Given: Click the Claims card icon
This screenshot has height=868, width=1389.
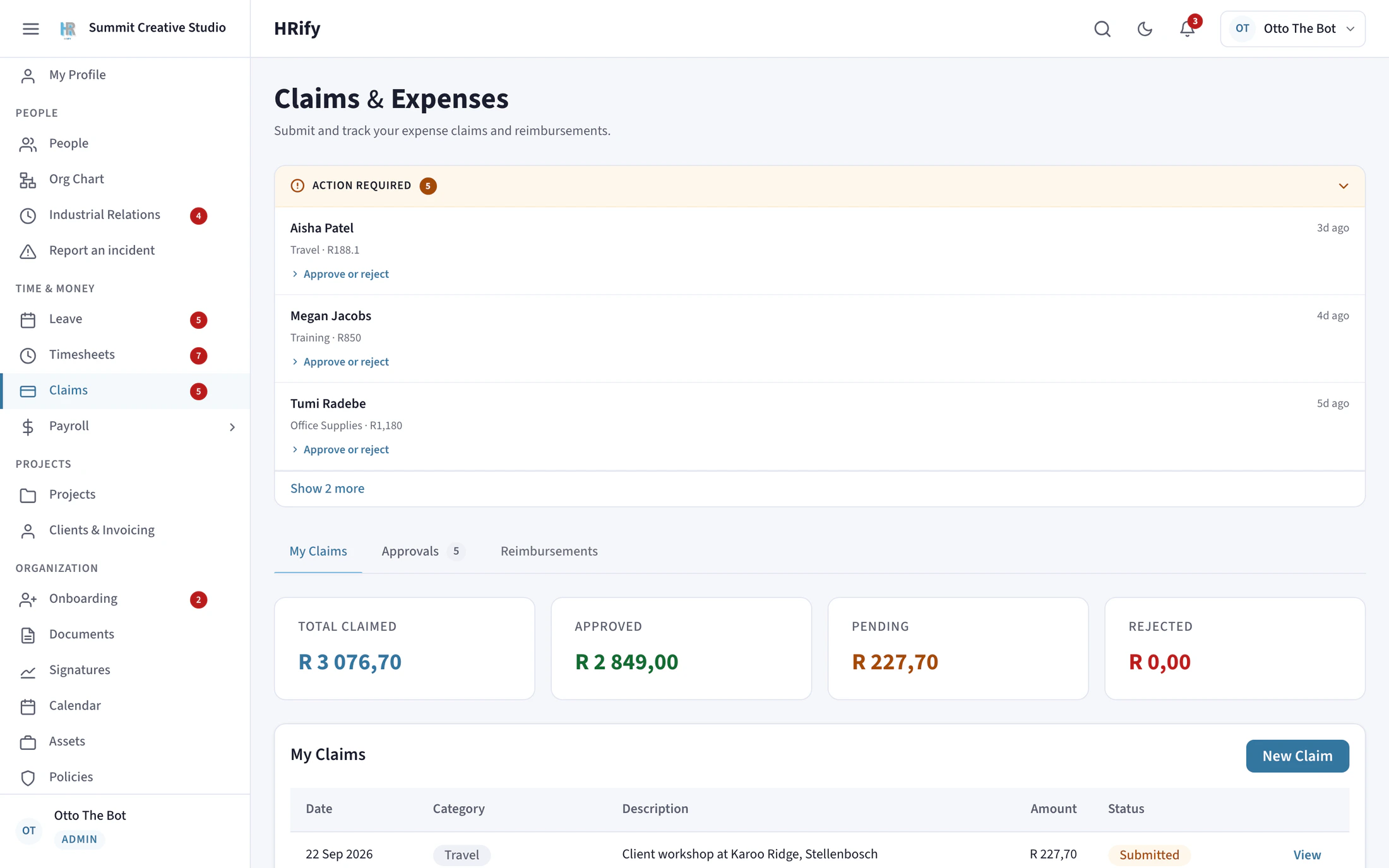Looking at the screenshot, I should coord(28,391).
